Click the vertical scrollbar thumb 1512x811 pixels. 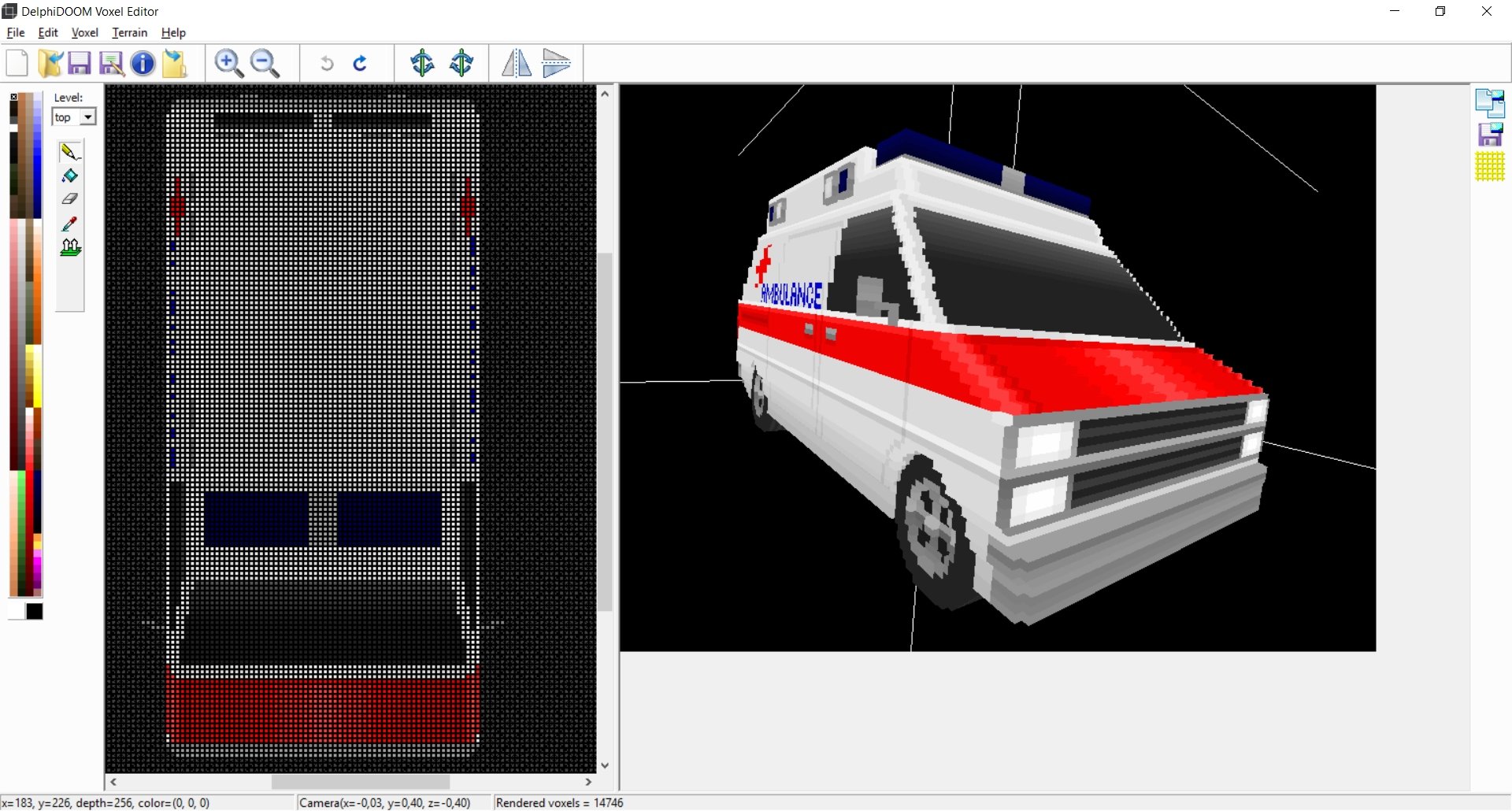point(605,431)
